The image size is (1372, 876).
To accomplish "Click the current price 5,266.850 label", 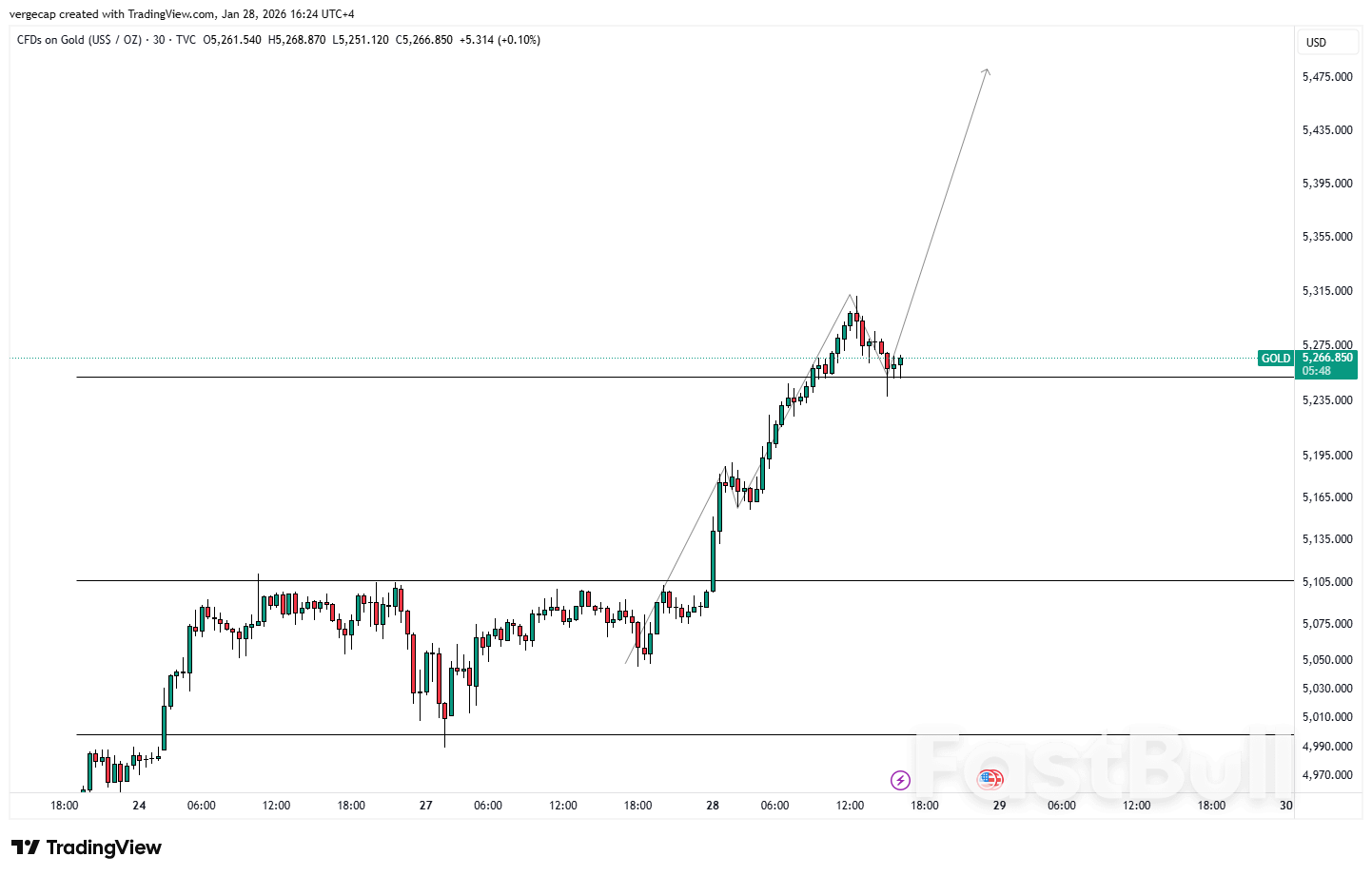I will pyautogui.click(x=1327, y=358).
